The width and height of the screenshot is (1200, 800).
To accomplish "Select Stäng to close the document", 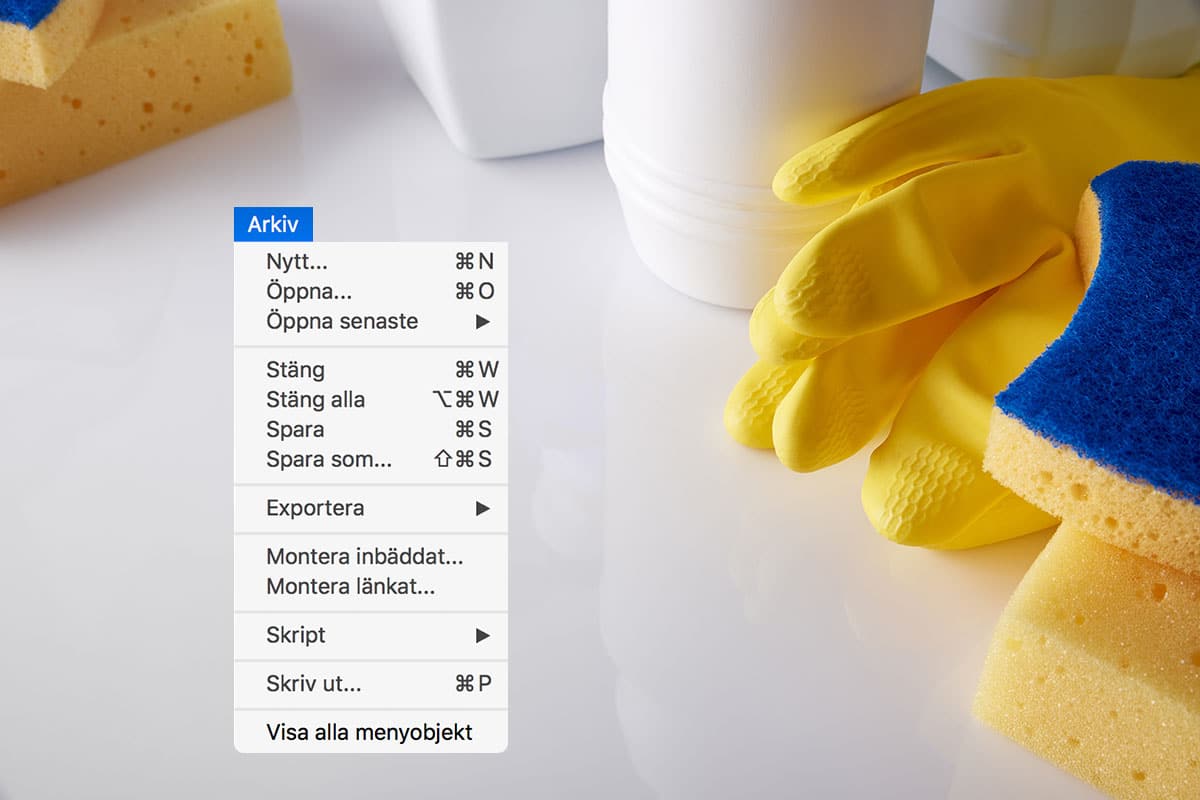I will click(x=371, y=370).
